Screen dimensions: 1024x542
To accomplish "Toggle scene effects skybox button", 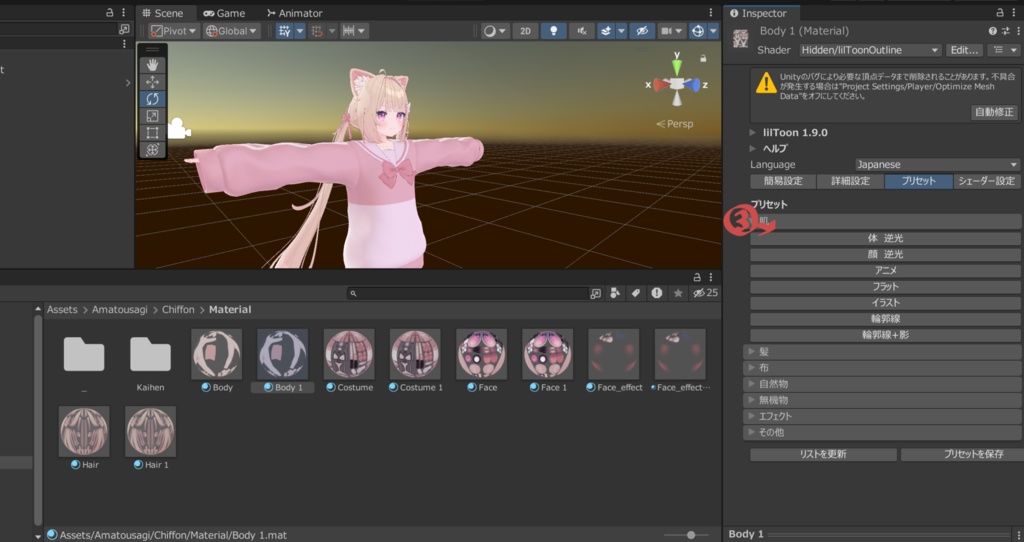I will [x=605, y=31].
